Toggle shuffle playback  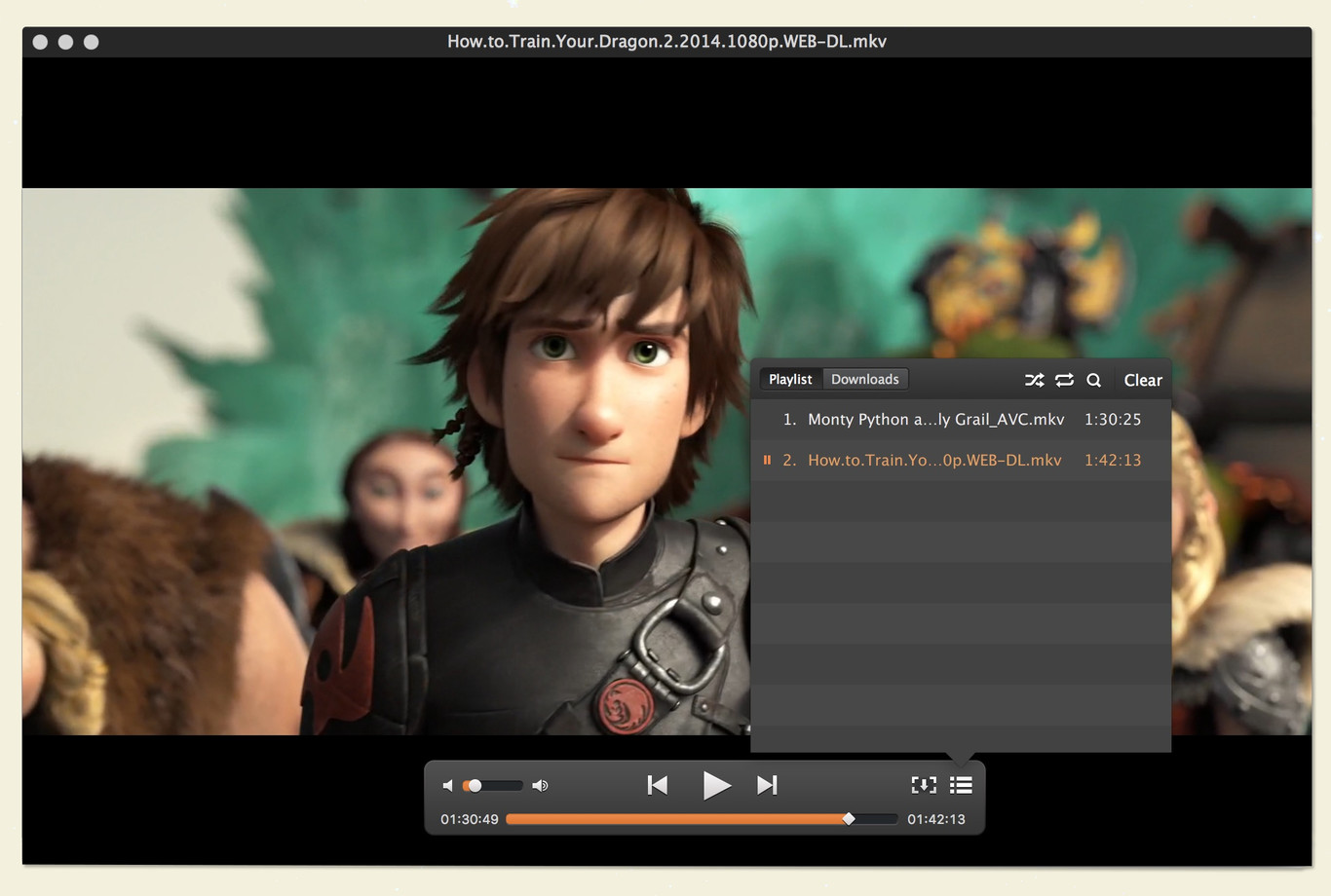point(1035,380)
